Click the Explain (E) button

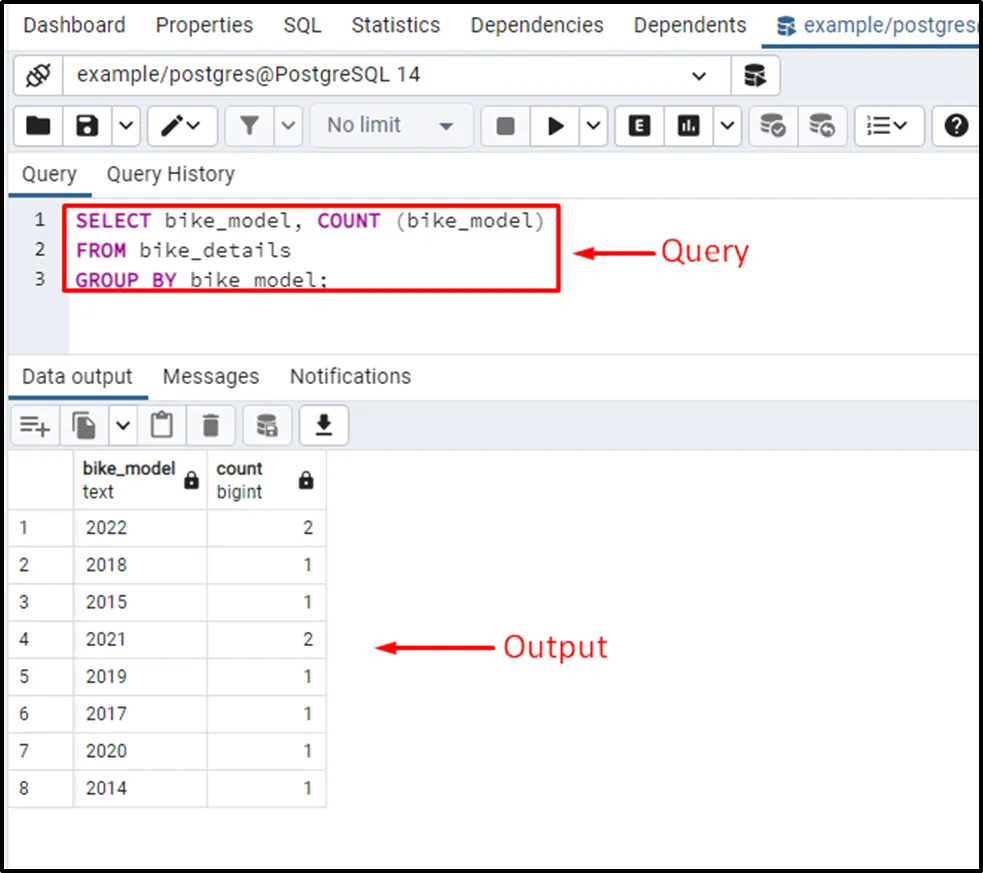(639, 126)
